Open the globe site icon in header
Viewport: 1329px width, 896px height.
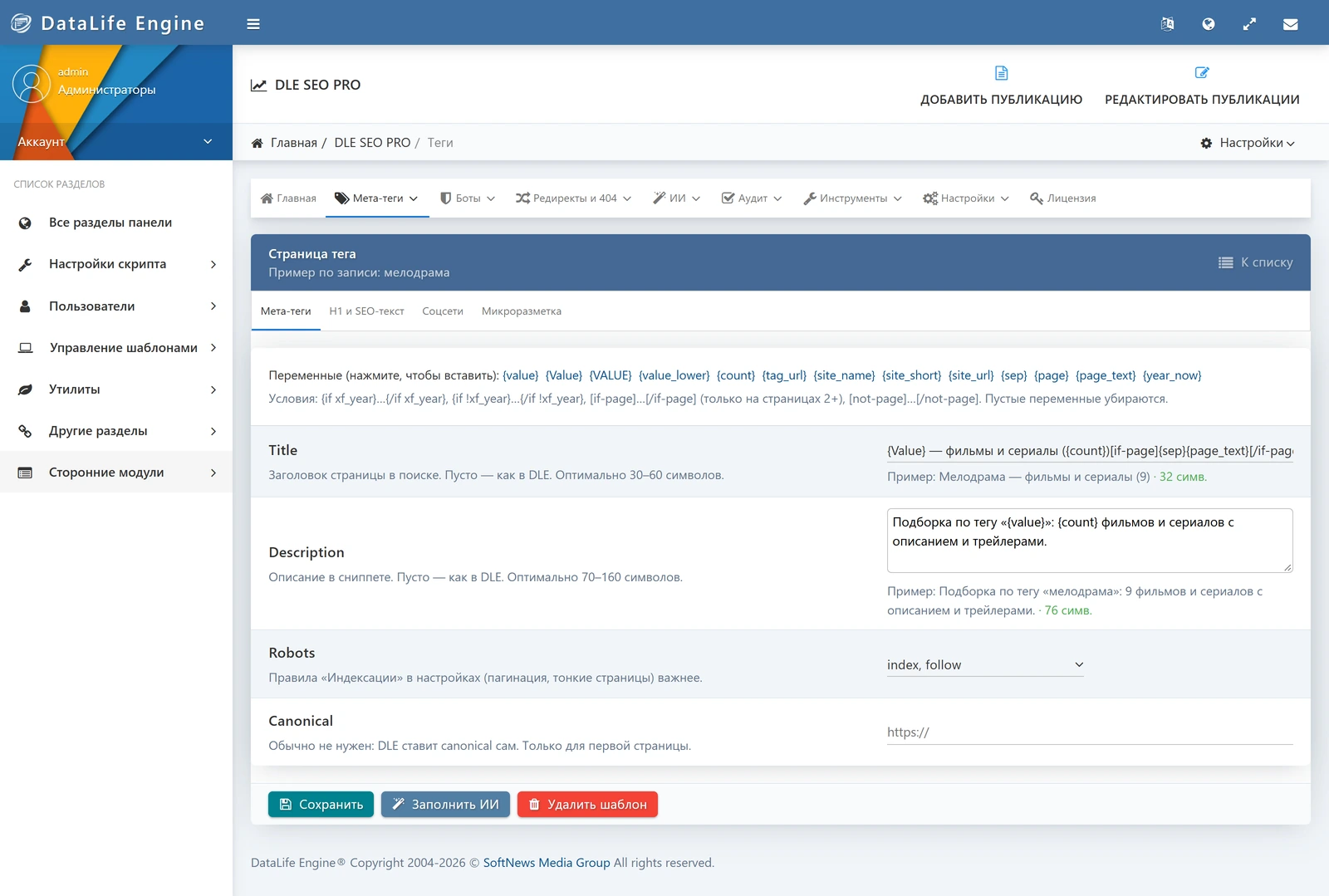coord(1209,24)
